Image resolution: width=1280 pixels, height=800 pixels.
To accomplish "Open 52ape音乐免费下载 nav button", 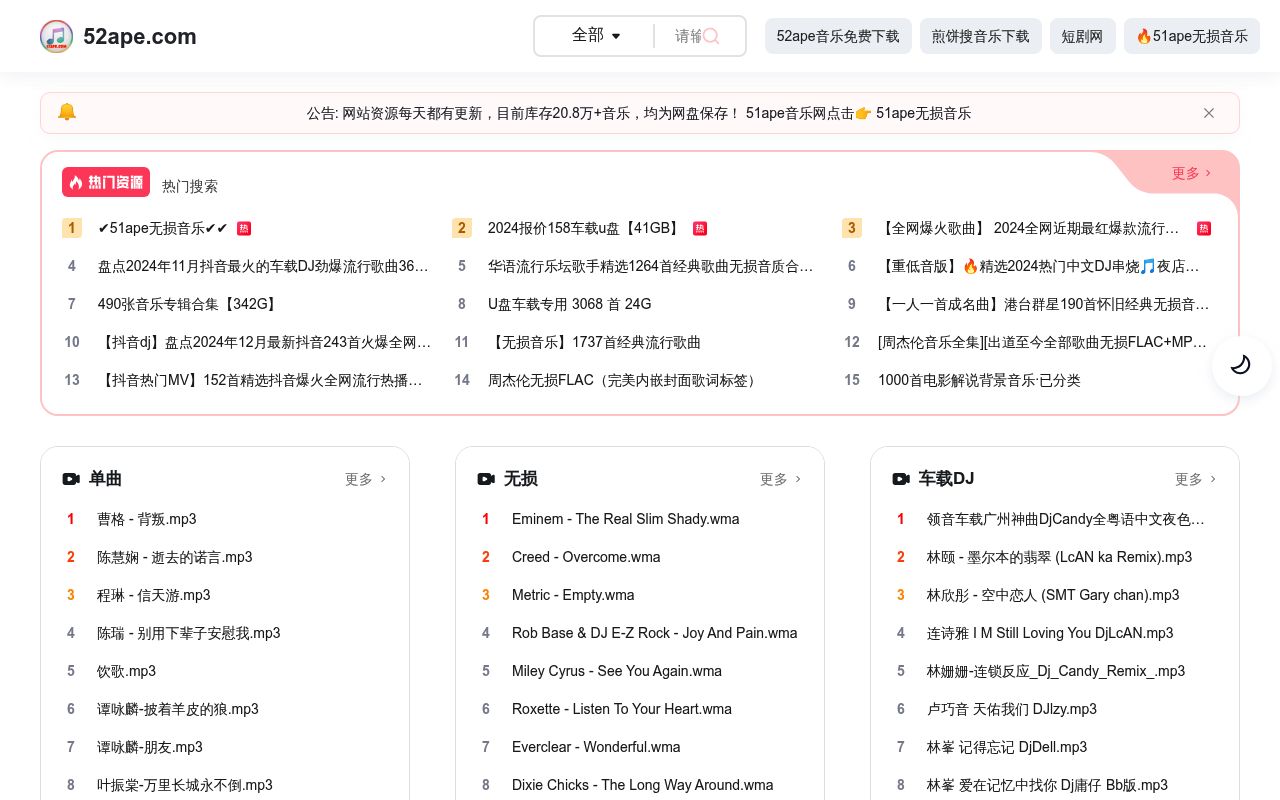I will click(x=838, y=36).
